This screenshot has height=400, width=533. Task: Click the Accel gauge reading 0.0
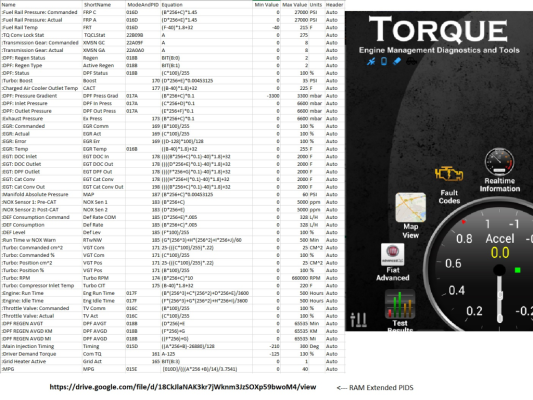pos(500,253)
